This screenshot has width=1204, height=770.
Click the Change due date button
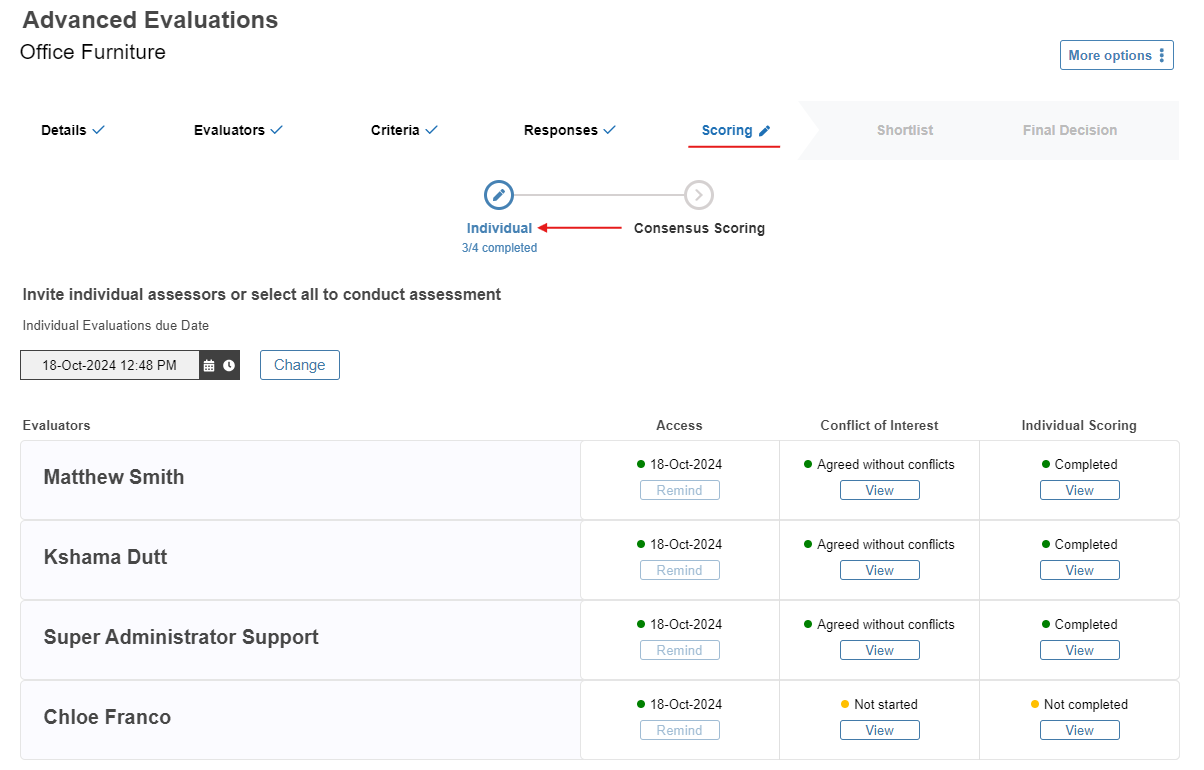coord(300,365)
